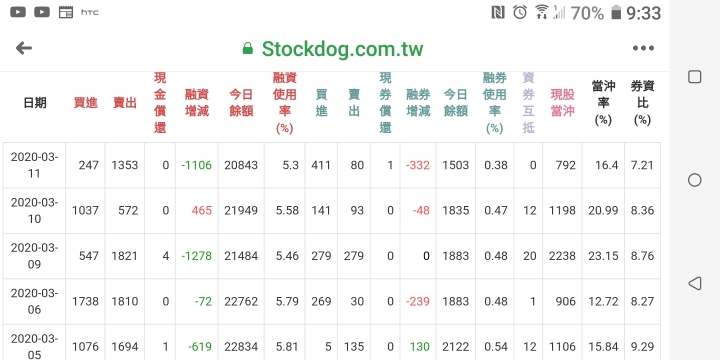
Task: Select the 2020-03-11 date row
Action: [332, 165]
